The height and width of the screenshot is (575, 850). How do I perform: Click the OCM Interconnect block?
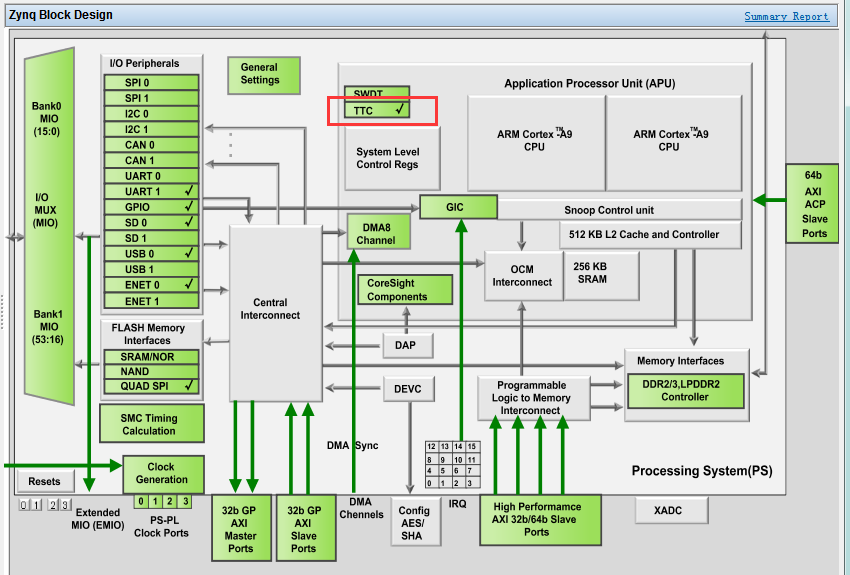pyautogui.click(x=523, y=275)
